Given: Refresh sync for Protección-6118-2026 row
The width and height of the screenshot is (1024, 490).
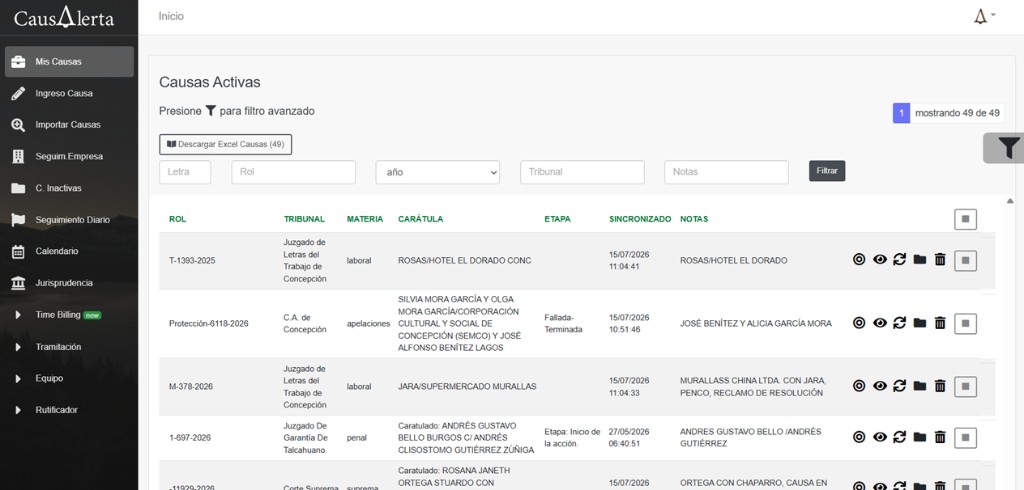Looking at the screenshot, I should pyautogui.click(x=899, y=323).
